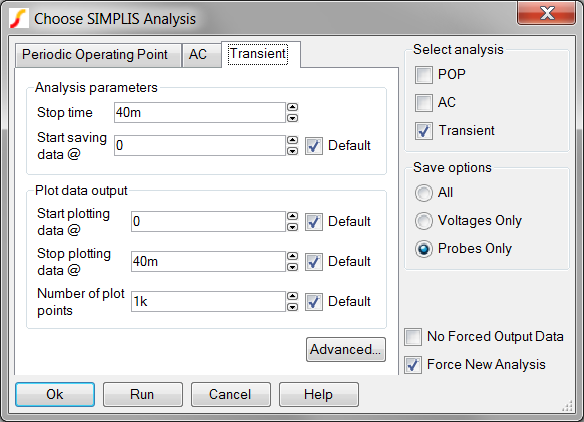Decrease Stop time with down arrow
This screenshot has height=422, width=584.
pos(293,118)
